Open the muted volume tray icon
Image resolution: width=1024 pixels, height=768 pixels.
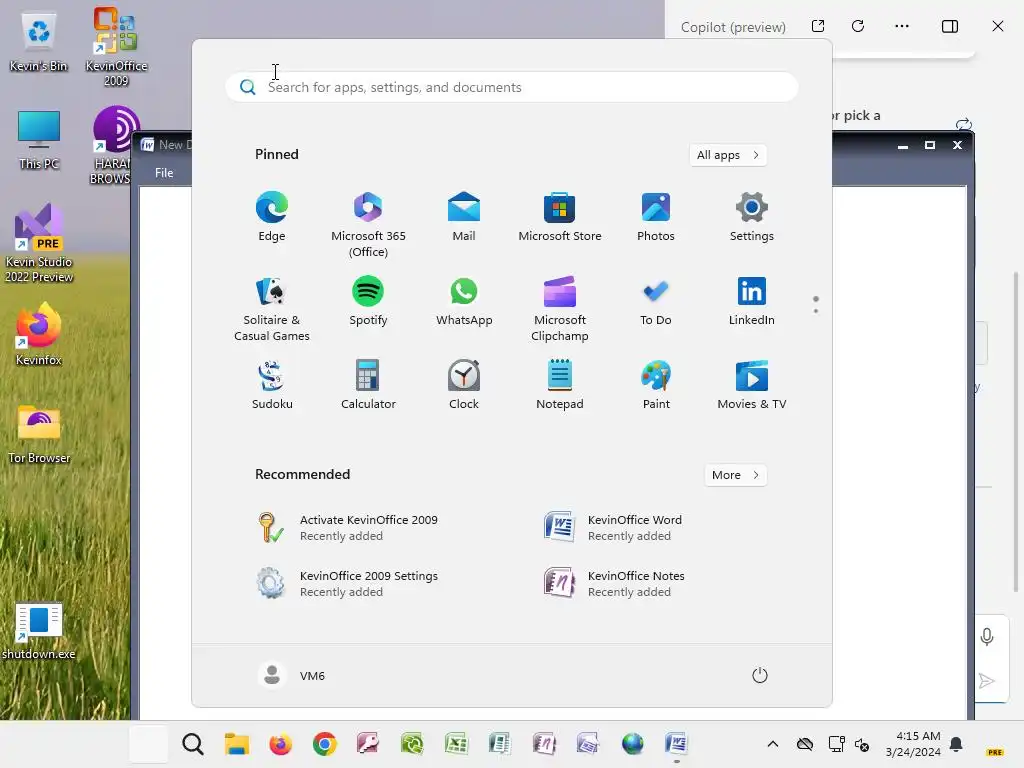point(862,744)
